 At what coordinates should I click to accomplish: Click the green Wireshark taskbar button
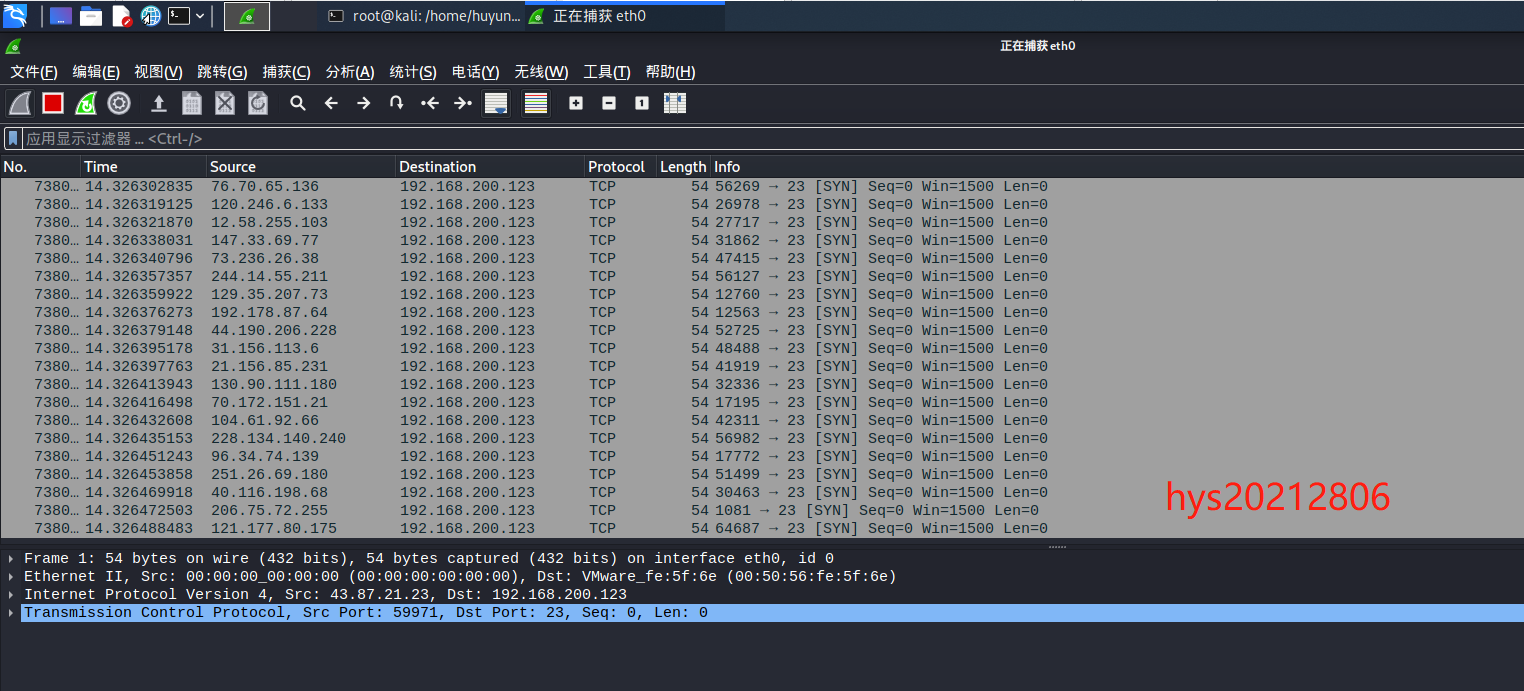pos(247,16)
